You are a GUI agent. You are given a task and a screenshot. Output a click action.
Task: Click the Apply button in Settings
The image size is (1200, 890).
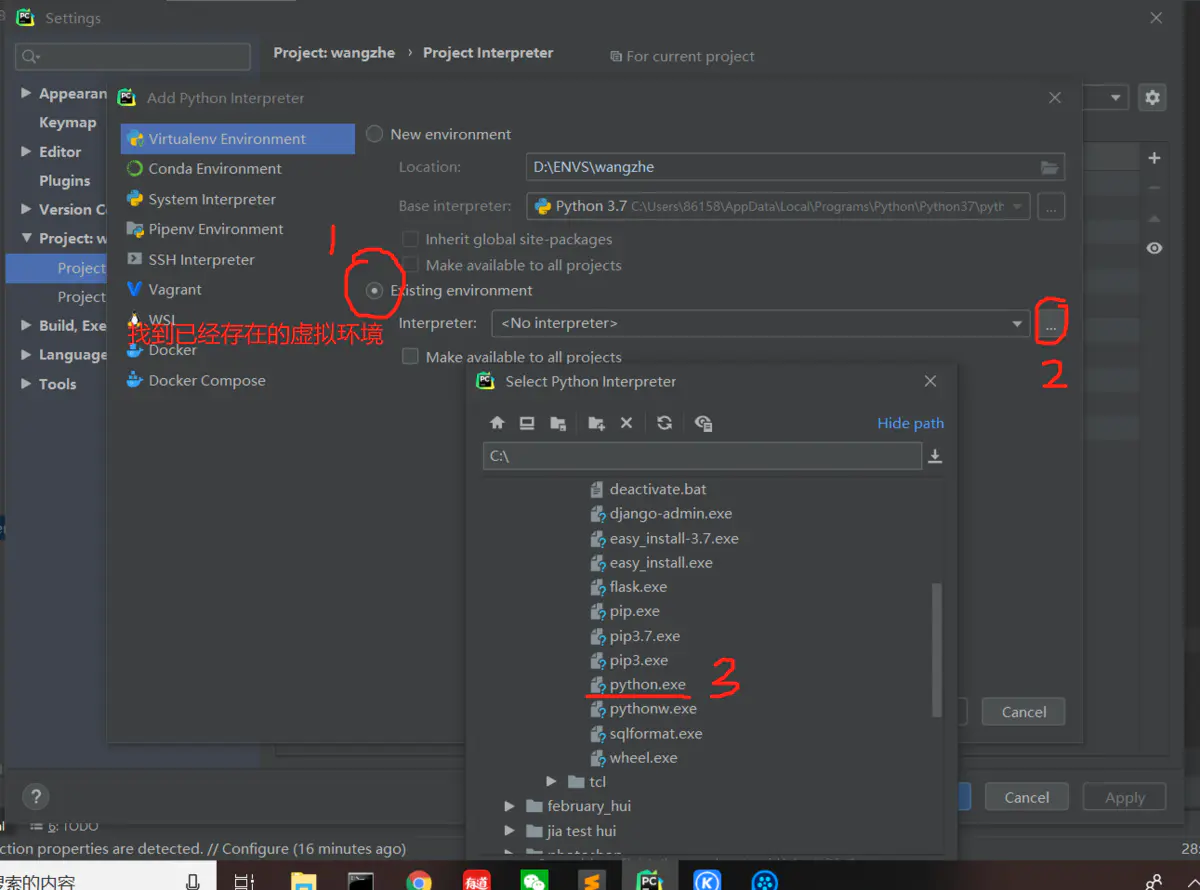coord(1125,797)
